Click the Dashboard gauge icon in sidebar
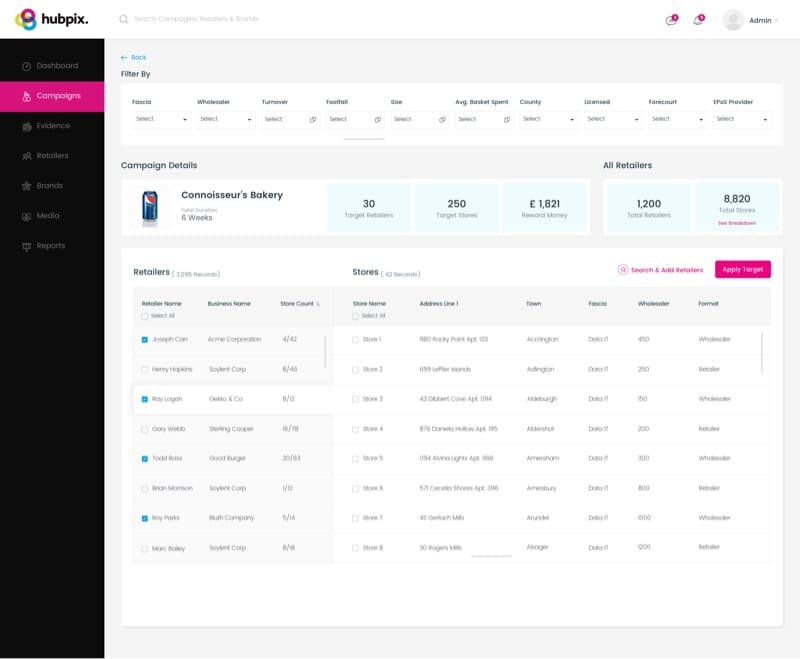800x659 pixels. click(27, 66)
